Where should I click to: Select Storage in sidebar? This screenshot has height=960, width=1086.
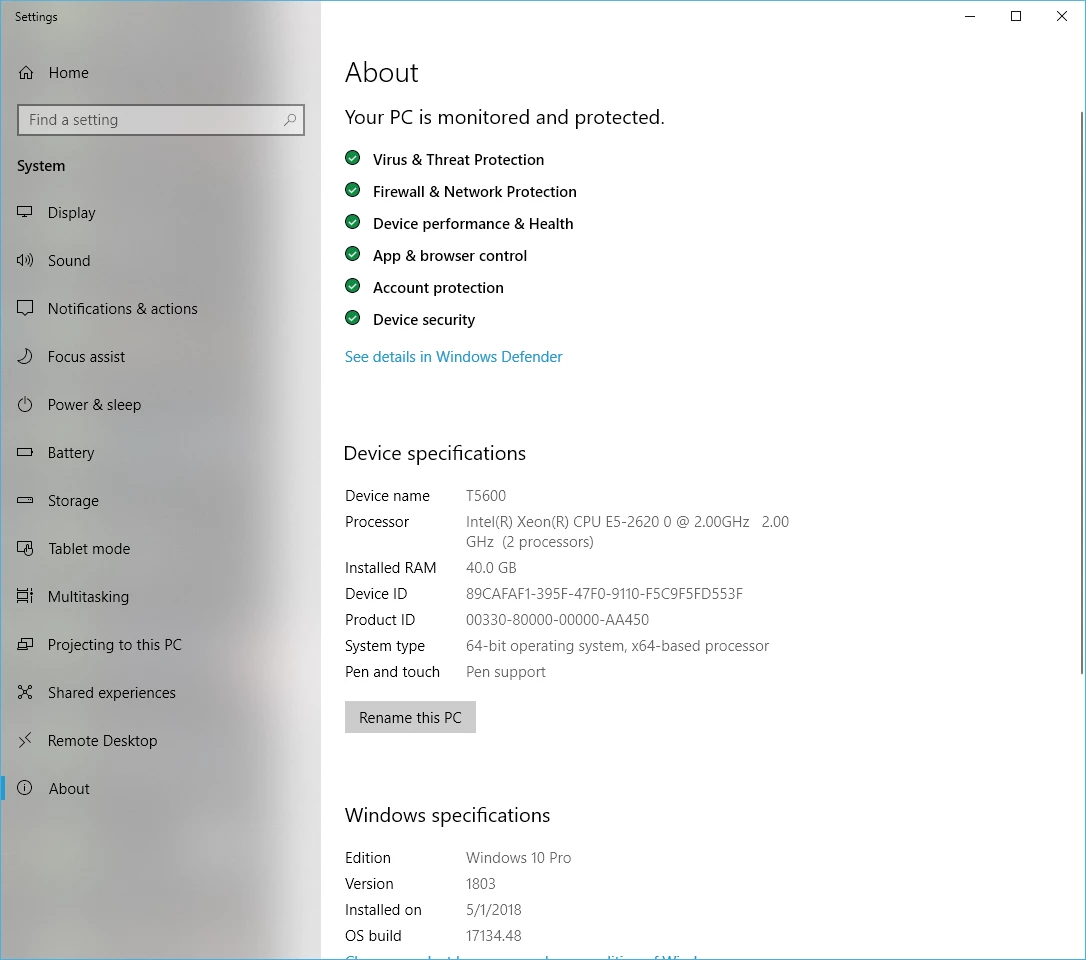click(161, 500)
